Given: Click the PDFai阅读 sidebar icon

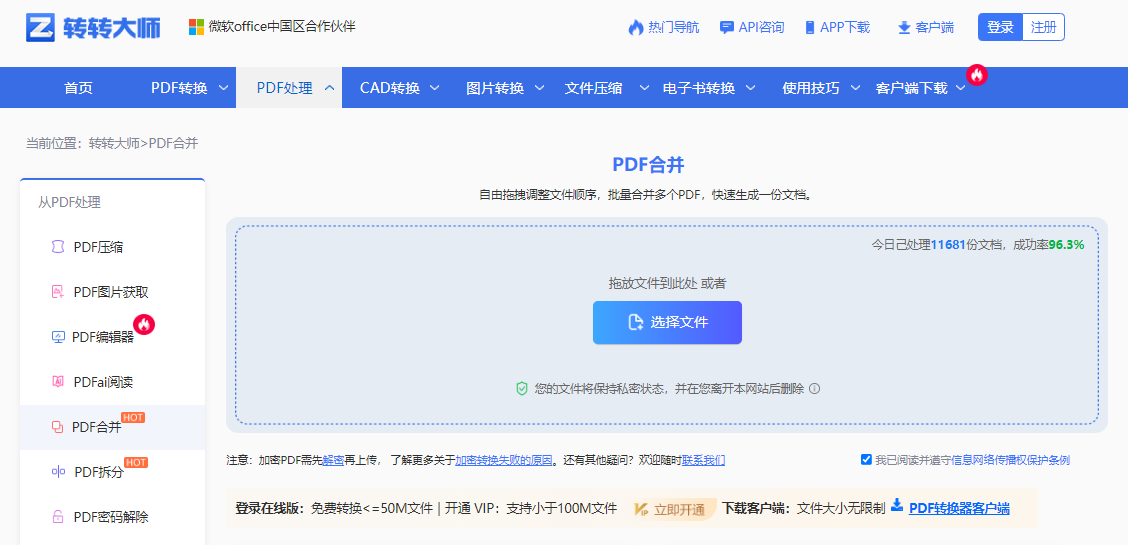Looking at the screenshot, I should 58,382.
